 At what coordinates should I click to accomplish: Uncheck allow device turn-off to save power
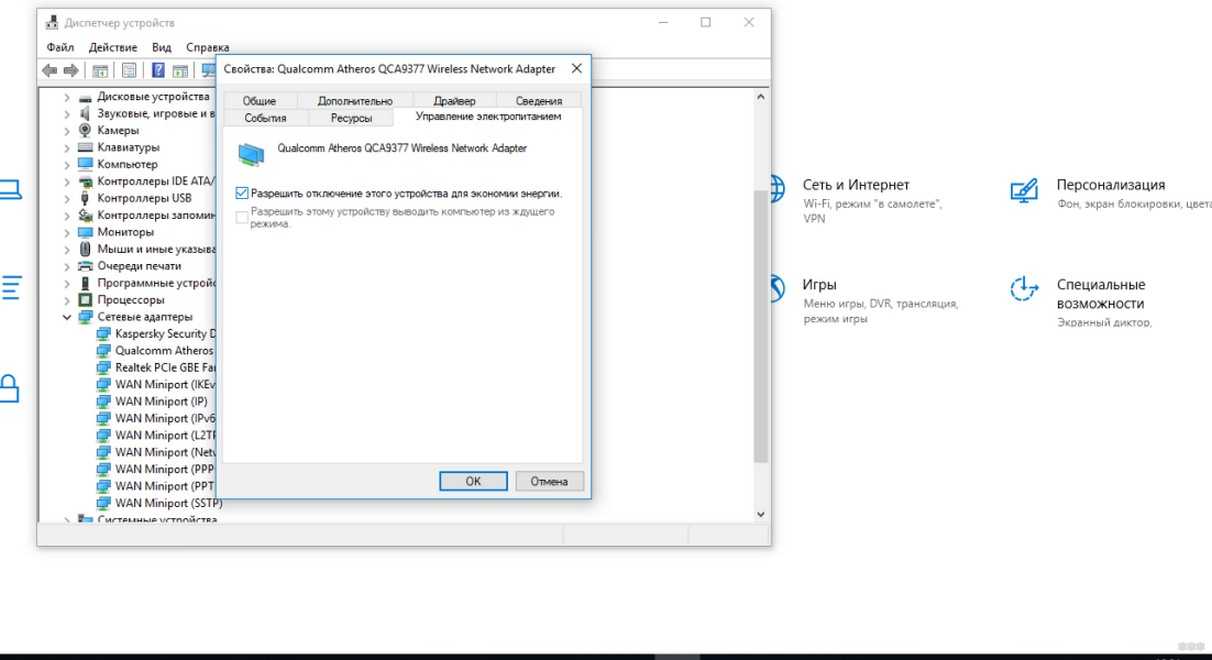tap(242, 193)
